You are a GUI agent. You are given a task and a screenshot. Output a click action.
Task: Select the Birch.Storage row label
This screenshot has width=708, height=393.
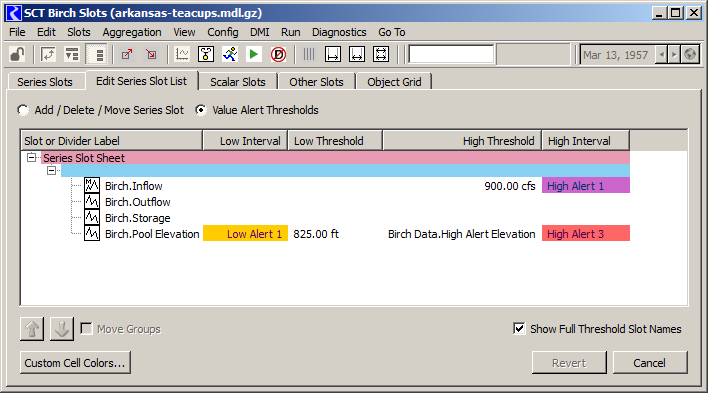pyautogui.click(x=137, y=218)
